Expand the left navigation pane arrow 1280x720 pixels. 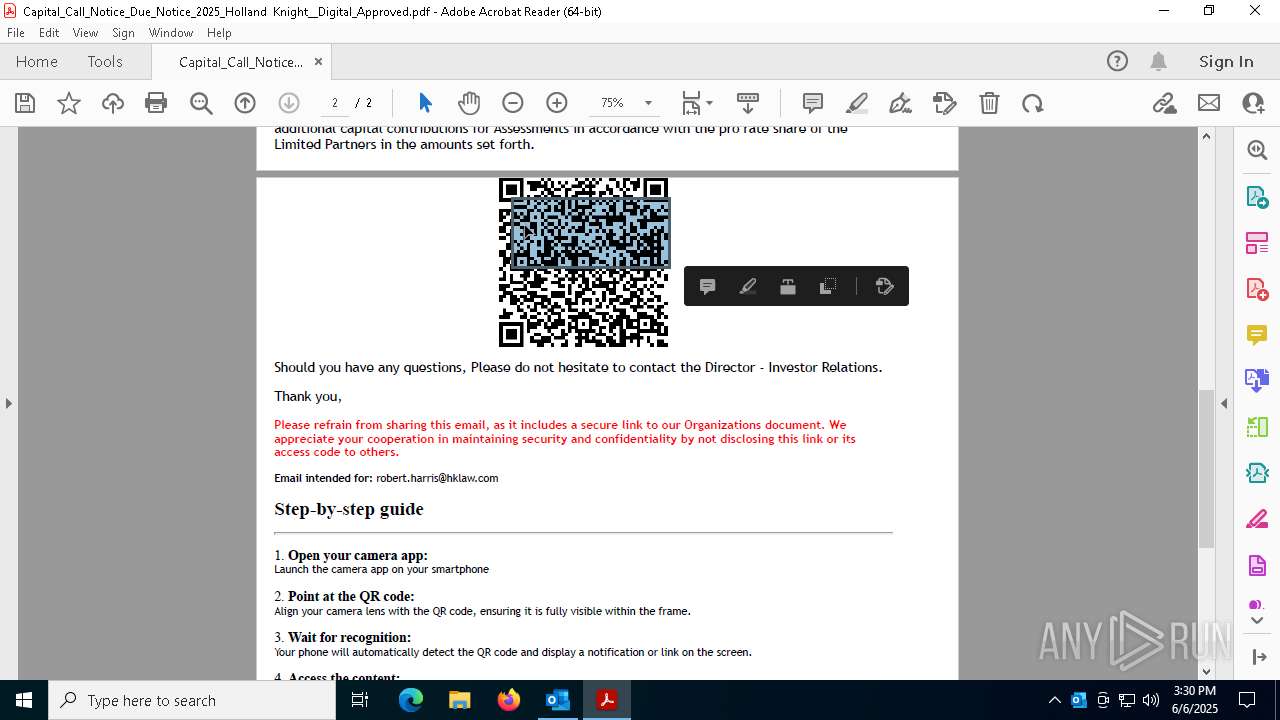8,403
